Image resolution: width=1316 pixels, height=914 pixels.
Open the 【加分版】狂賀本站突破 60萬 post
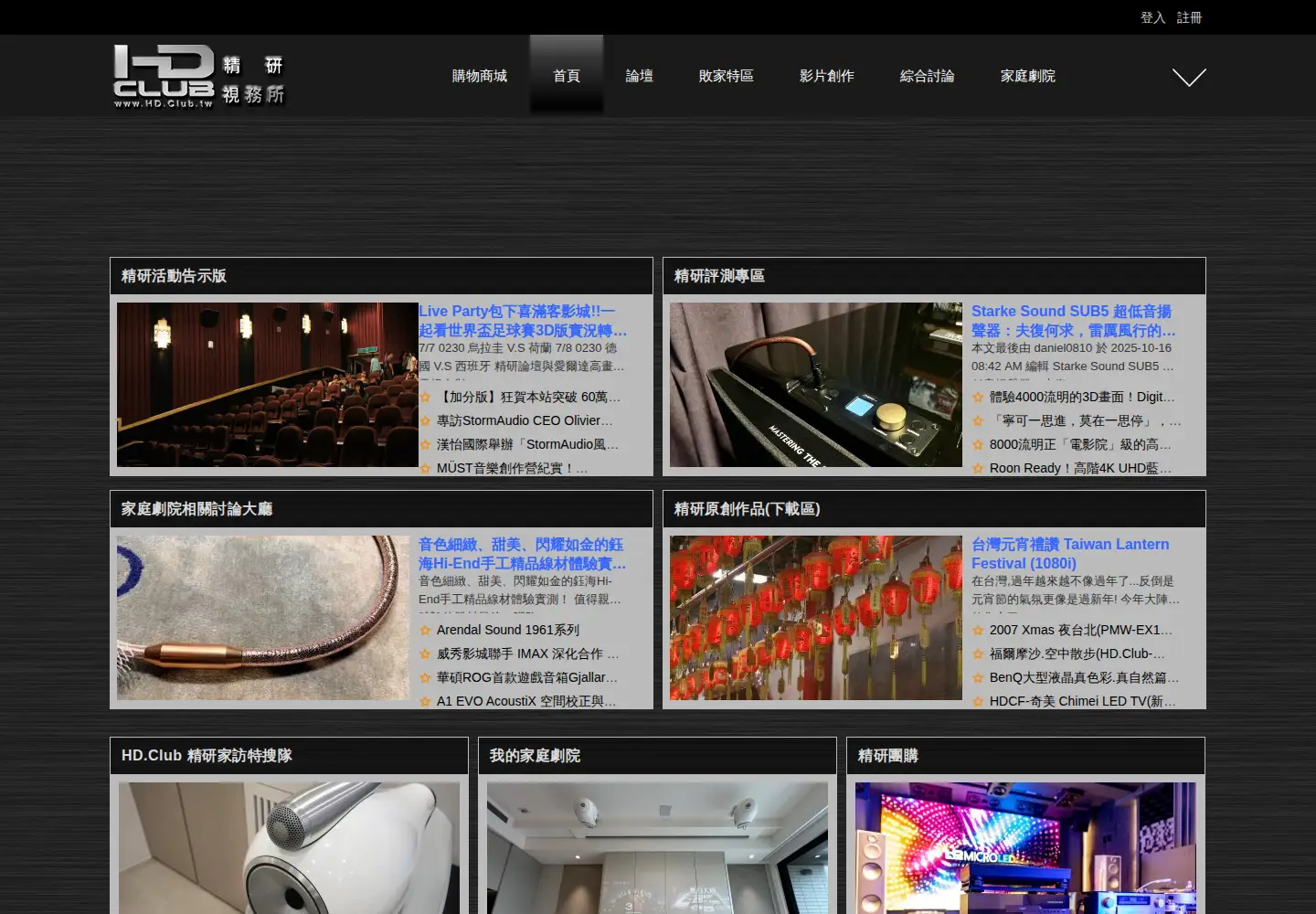click(x=528, y=397)
